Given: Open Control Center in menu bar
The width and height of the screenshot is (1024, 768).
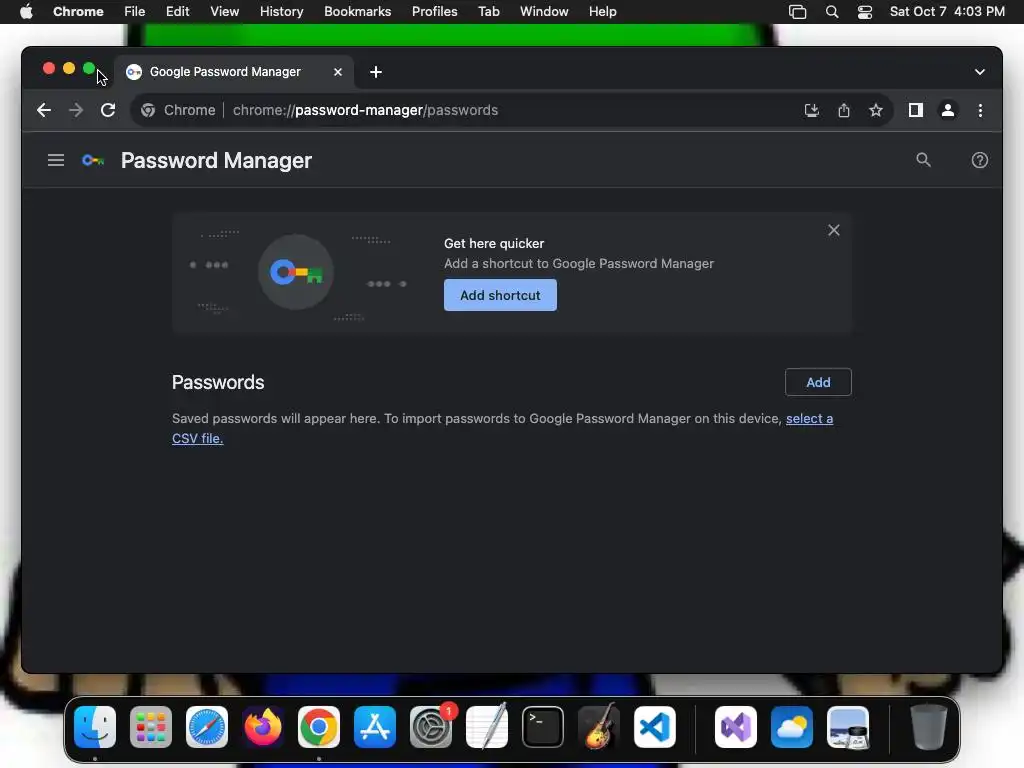Looking at the screenshot, I should (x=865, y=12).
